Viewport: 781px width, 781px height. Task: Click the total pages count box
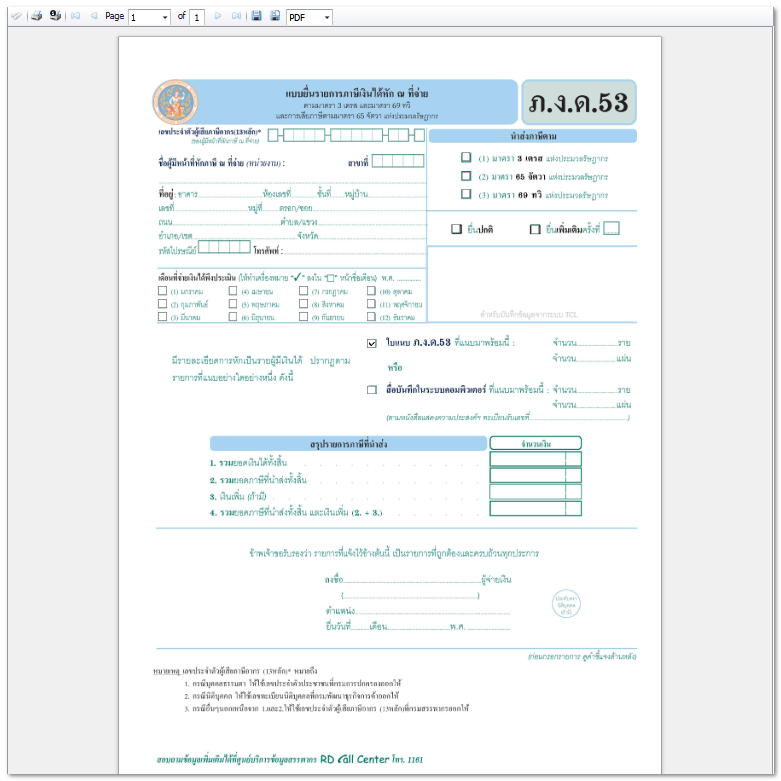pyautogui.click(x=198, y=18)
